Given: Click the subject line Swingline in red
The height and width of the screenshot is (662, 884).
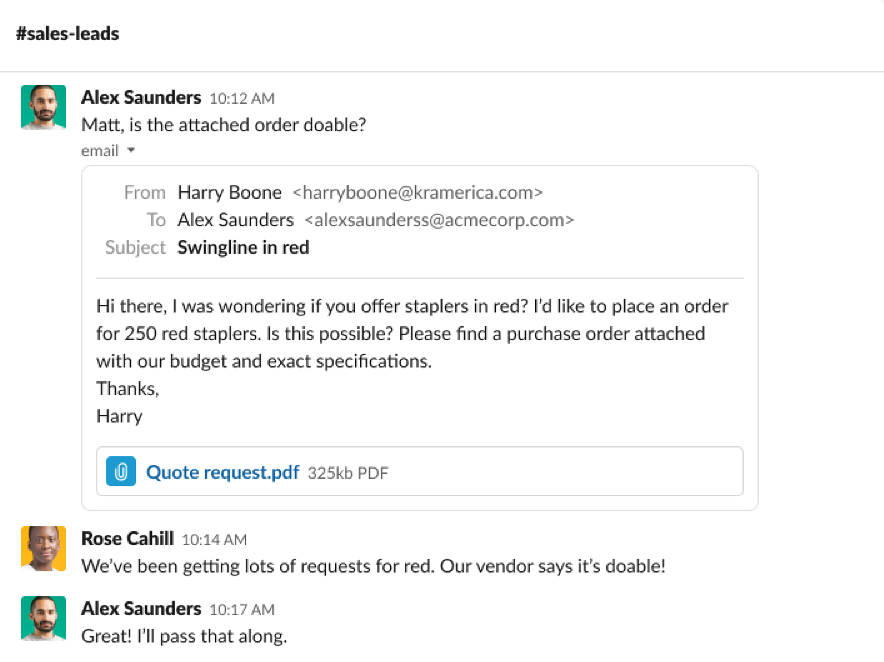Looking at the screenshot, I should tap(243, 247).
